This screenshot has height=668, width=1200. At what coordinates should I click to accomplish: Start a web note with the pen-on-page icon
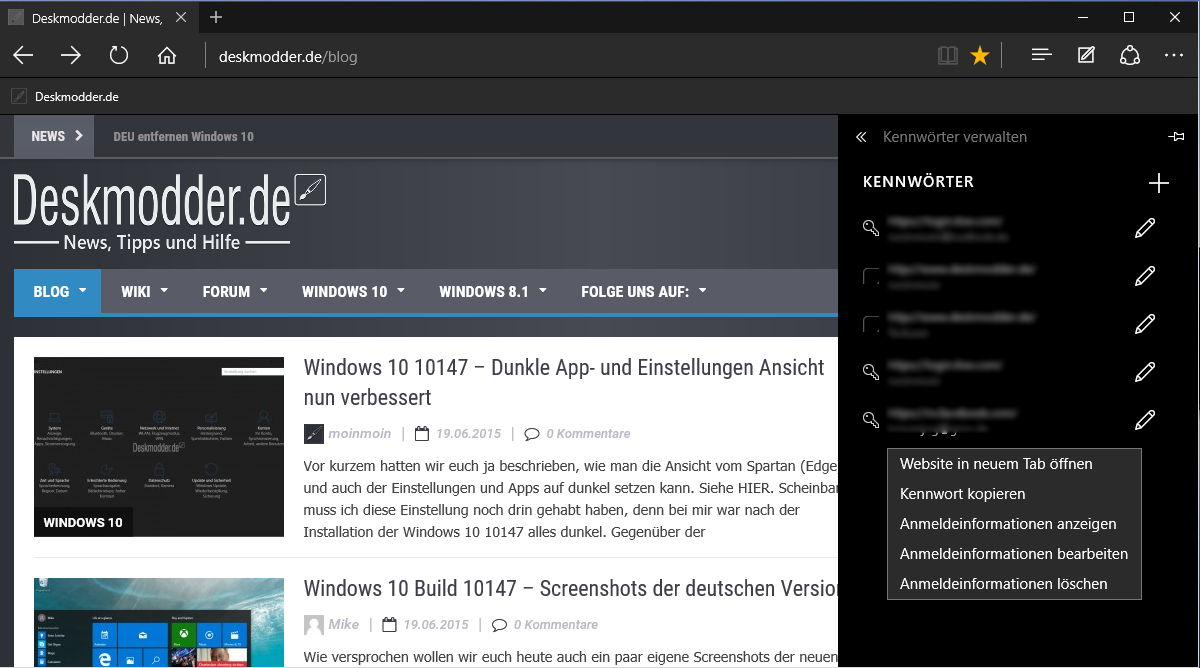click(x=1086, y=56)
